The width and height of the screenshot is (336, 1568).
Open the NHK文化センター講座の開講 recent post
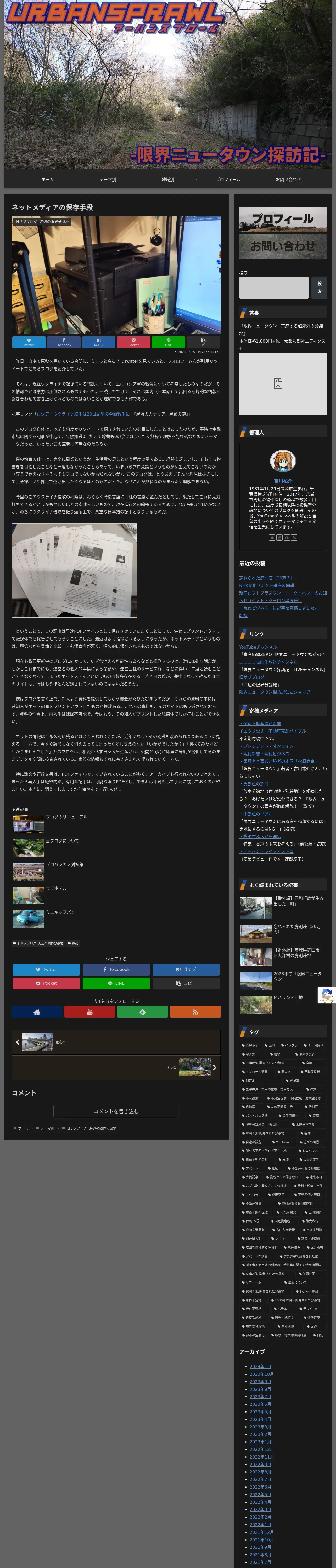pos(266,586)
